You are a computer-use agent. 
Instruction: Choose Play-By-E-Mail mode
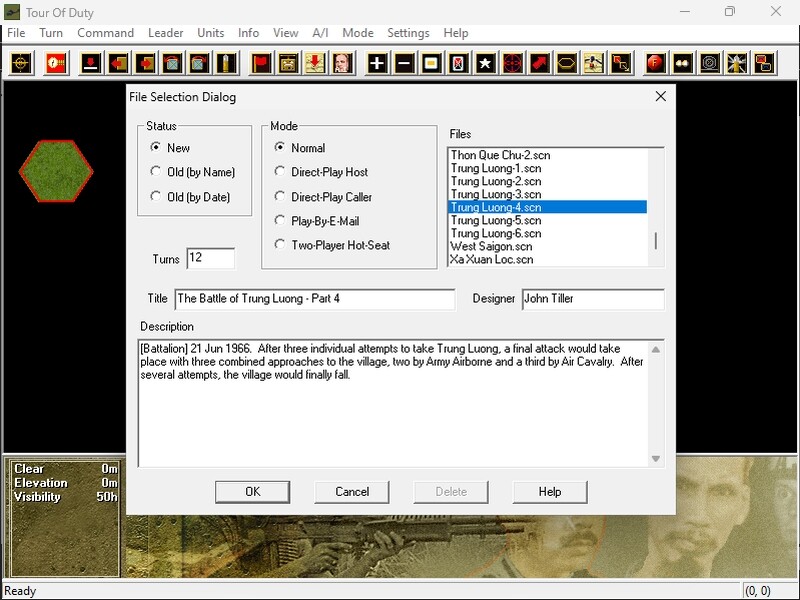point(280,220)
